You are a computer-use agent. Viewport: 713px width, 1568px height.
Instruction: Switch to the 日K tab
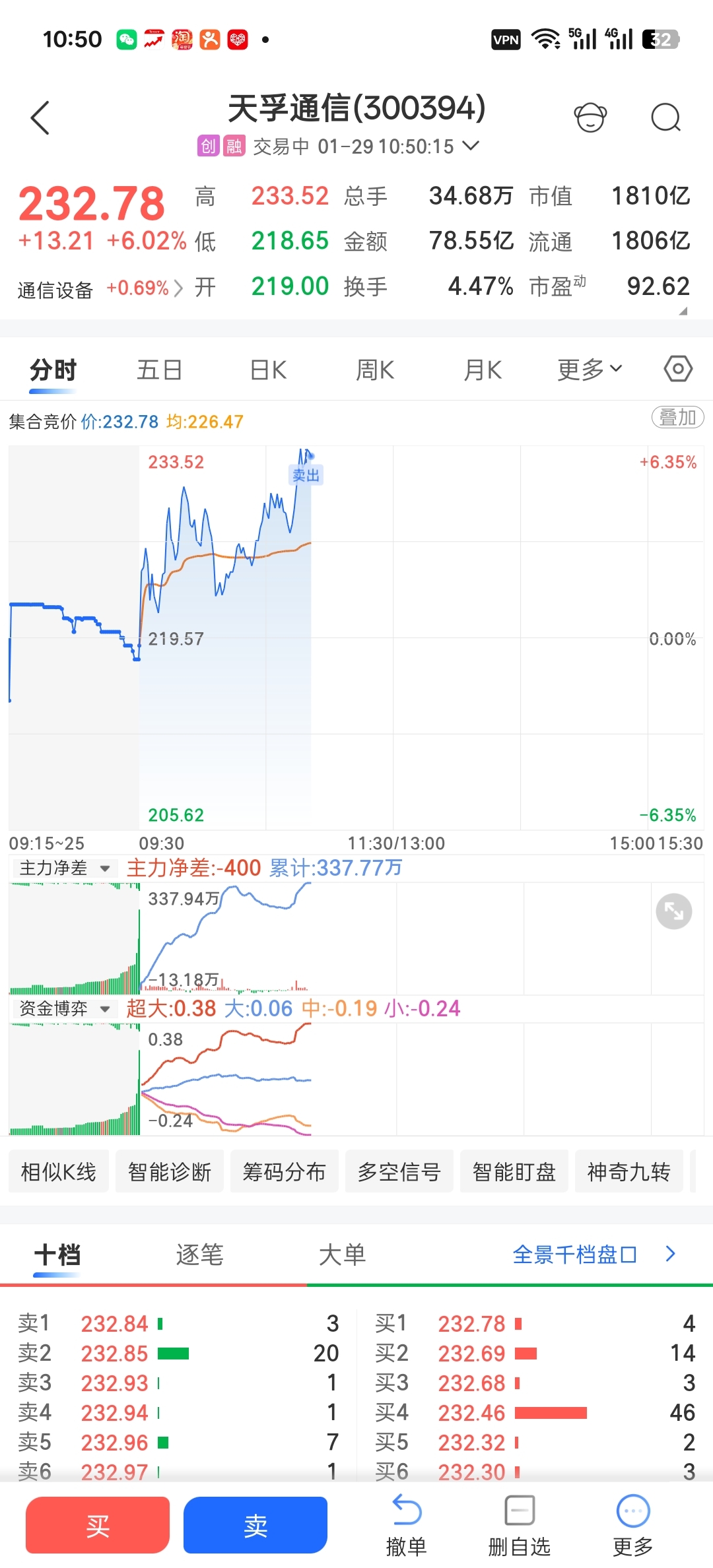point(269,370)
